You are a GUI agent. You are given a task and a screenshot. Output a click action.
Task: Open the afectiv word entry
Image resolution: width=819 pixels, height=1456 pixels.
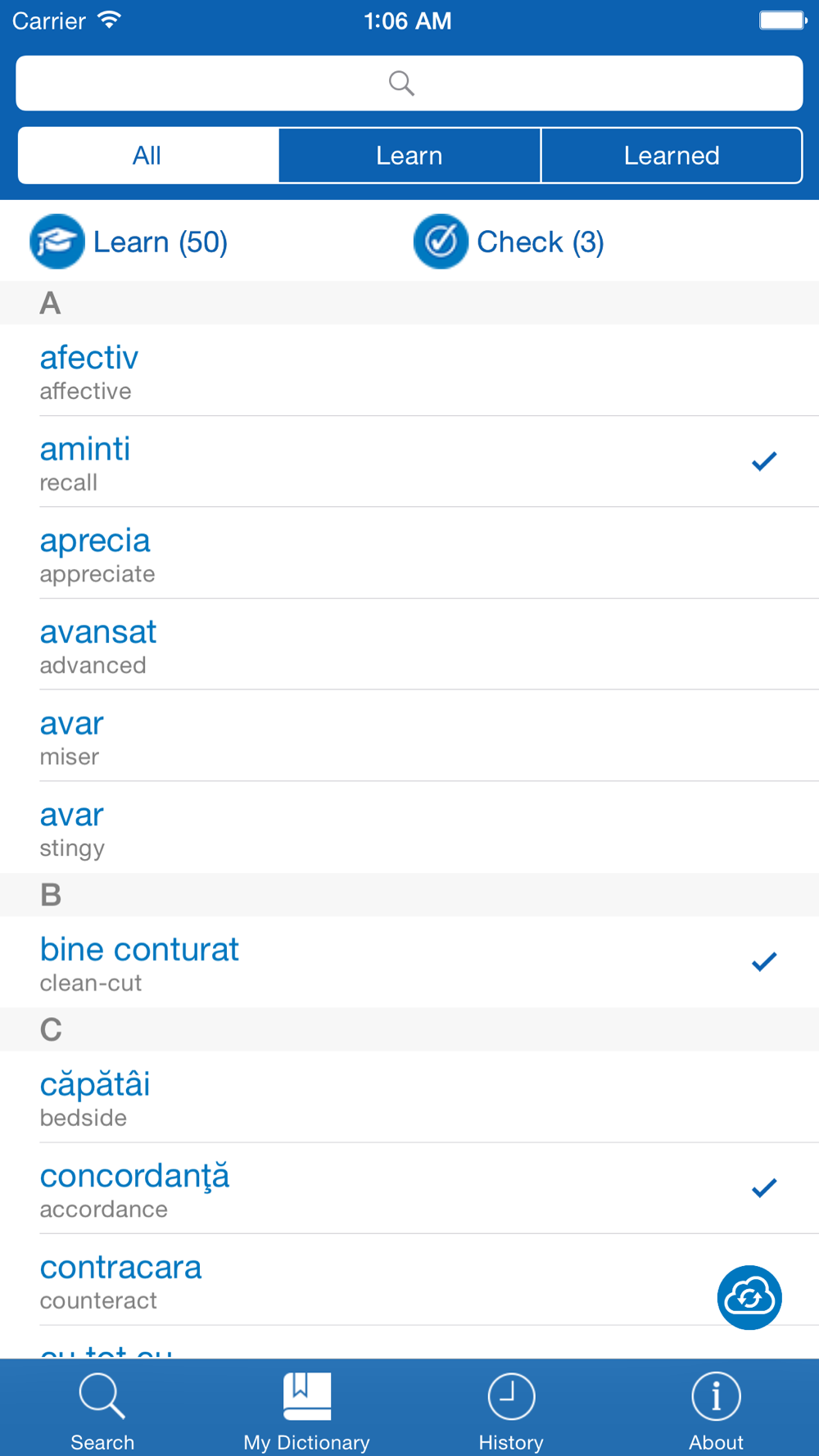click(x=409, y=370)
